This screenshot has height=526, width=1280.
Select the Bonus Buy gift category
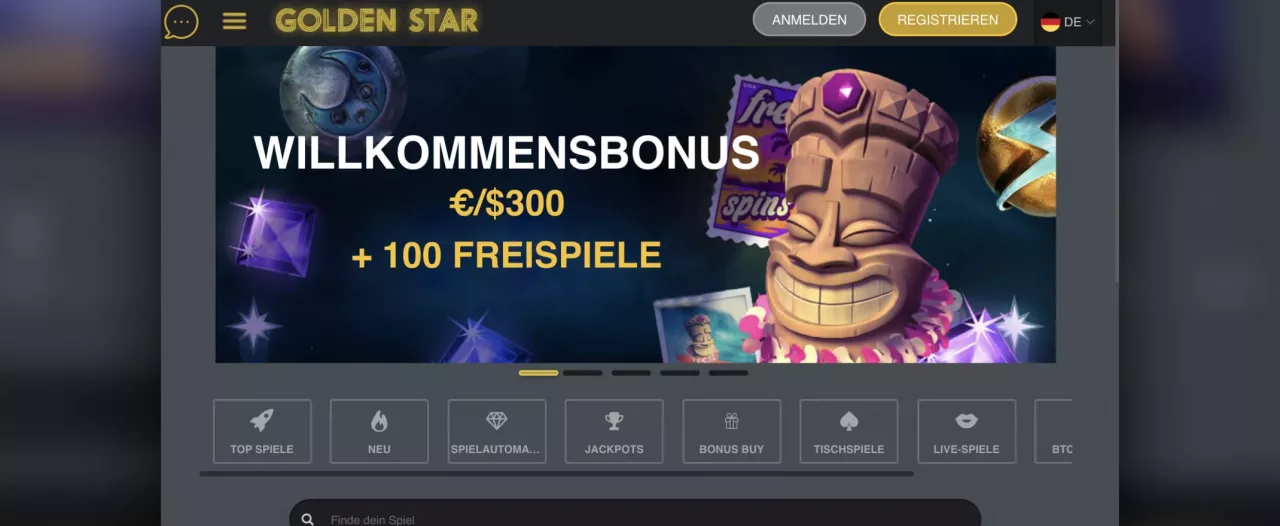732,431
